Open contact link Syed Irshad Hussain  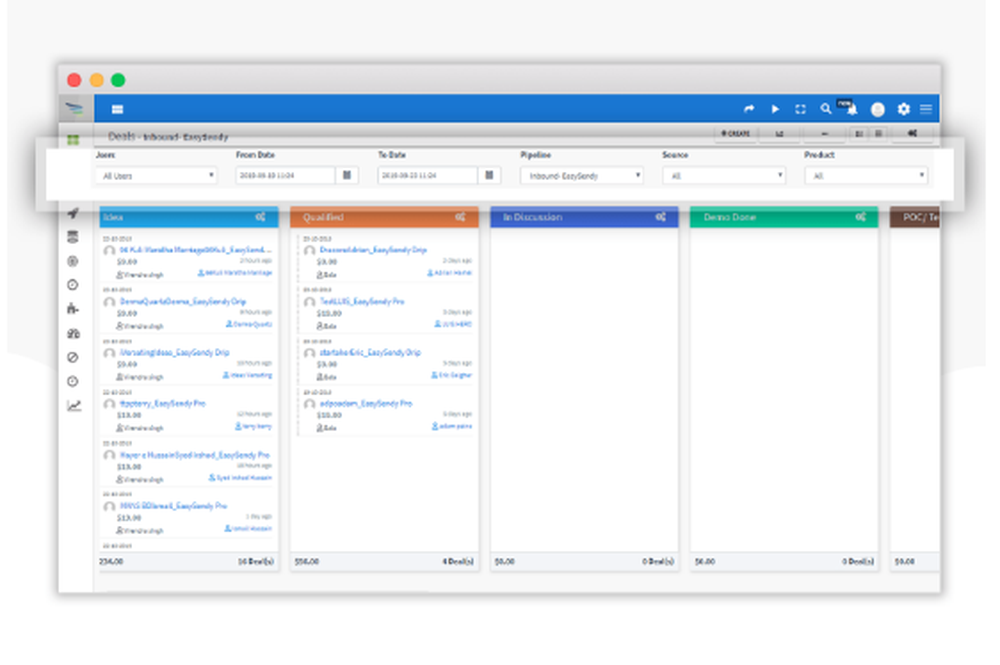(x=240, y=478)
